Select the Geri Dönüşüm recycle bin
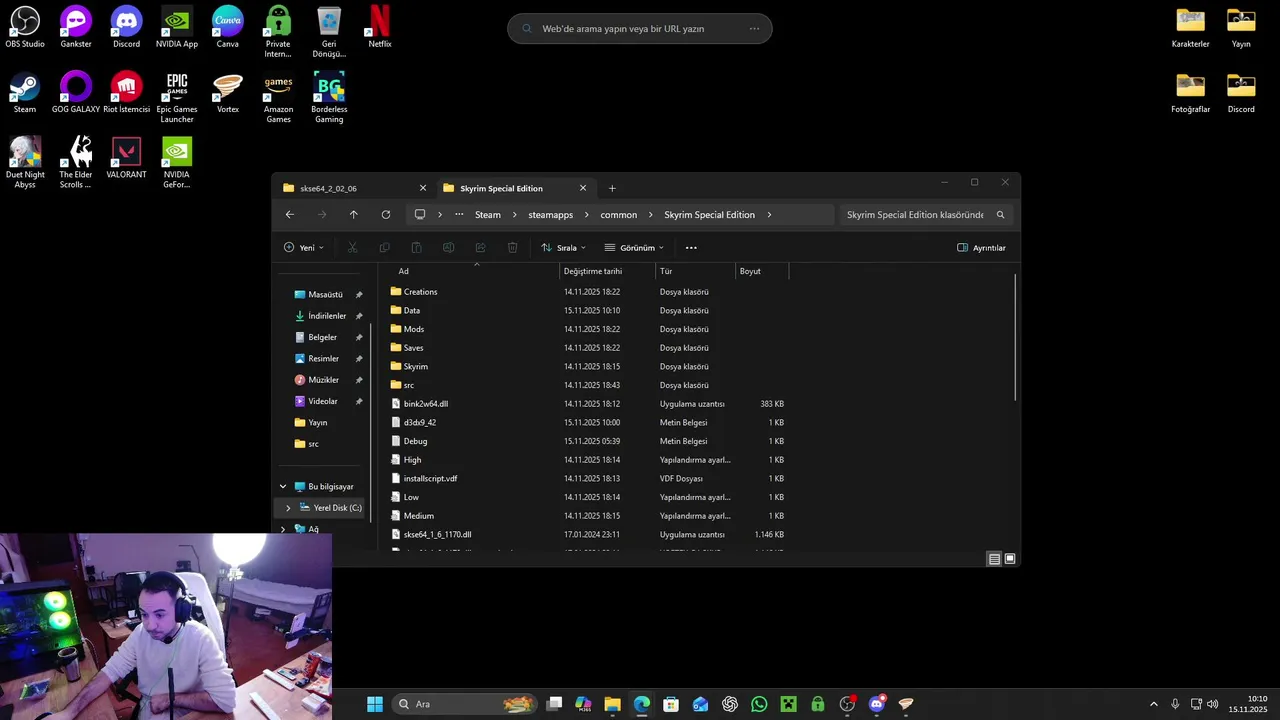Image resolution: width=1280 pixels, height=720 pixels. coord(329,32)
